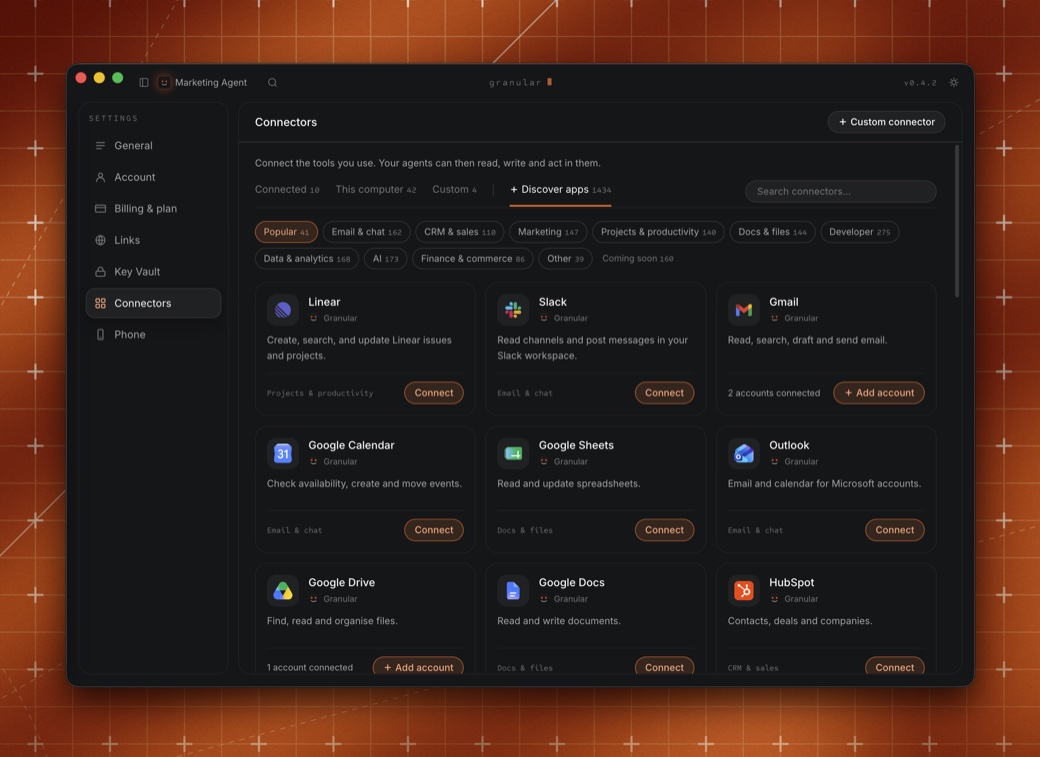Add another Google Drive account
The image size is (1040, 757).
[419, 667]
